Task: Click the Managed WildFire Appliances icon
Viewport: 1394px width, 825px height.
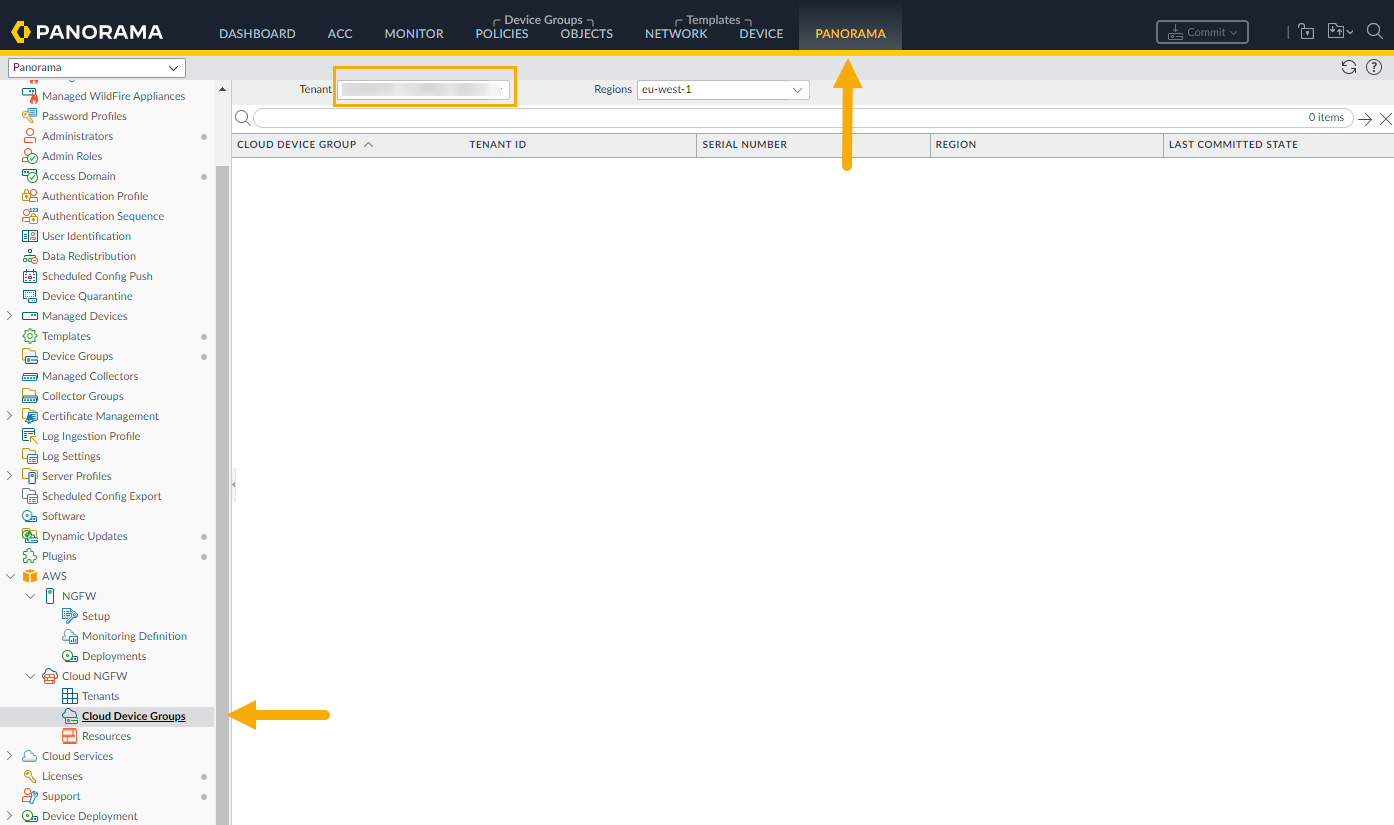Action: (30, 96)
